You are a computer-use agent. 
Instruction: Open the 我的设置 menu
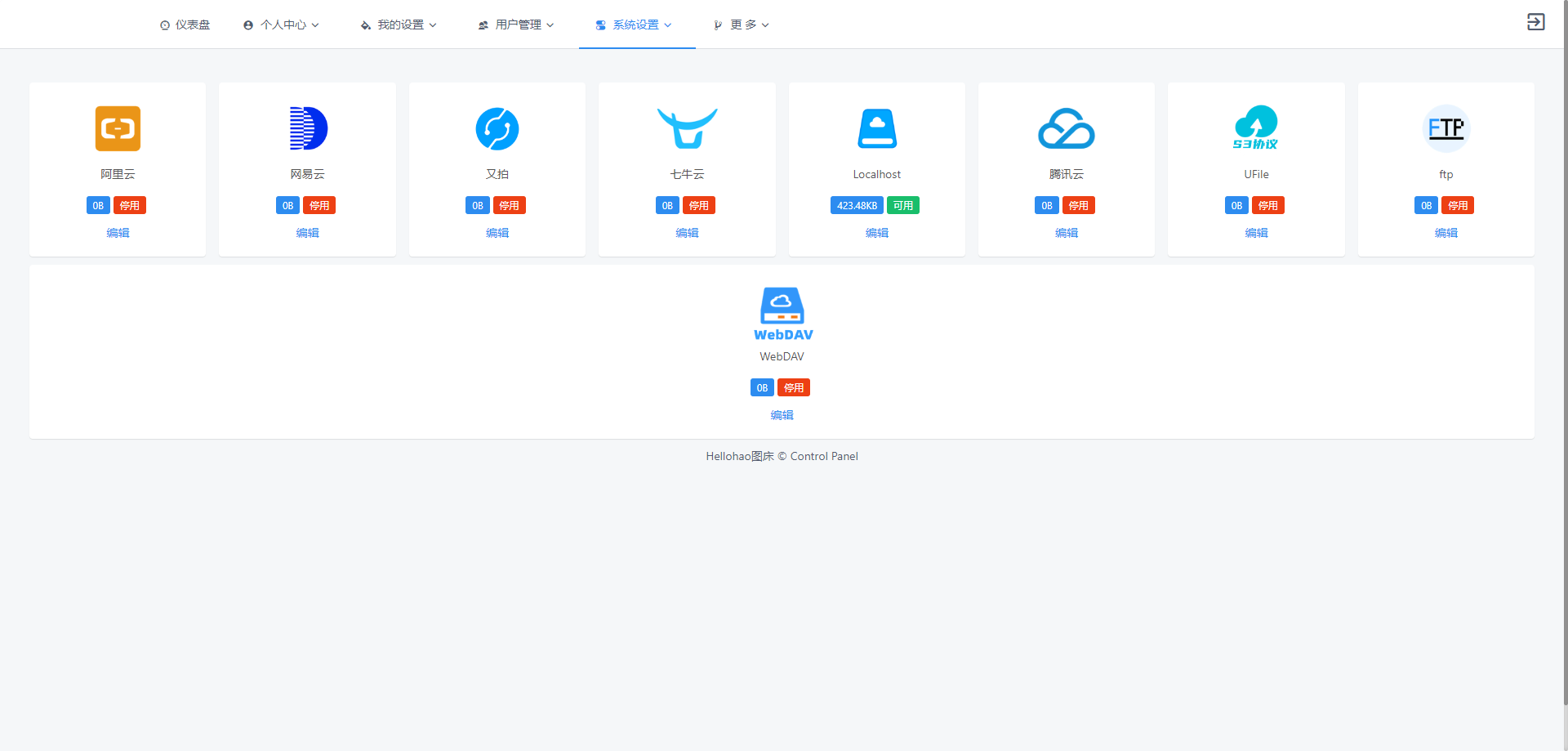click(x=399, y=25)
